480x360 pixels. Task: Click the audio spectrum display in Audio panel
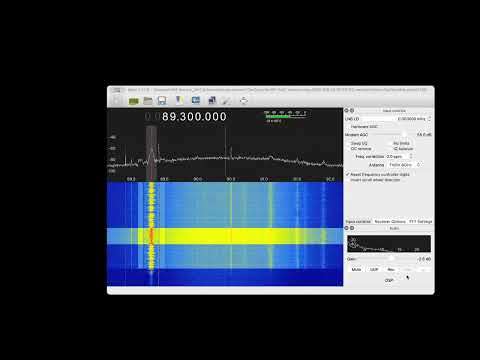[x=389, y=244]
